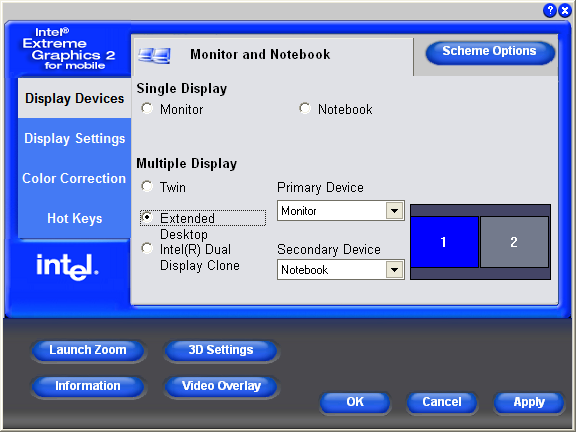Open the Secondary Device dropdown
The height and width of the screenshot is (432, 576).
pyautogui.click(x=395, y=270)
